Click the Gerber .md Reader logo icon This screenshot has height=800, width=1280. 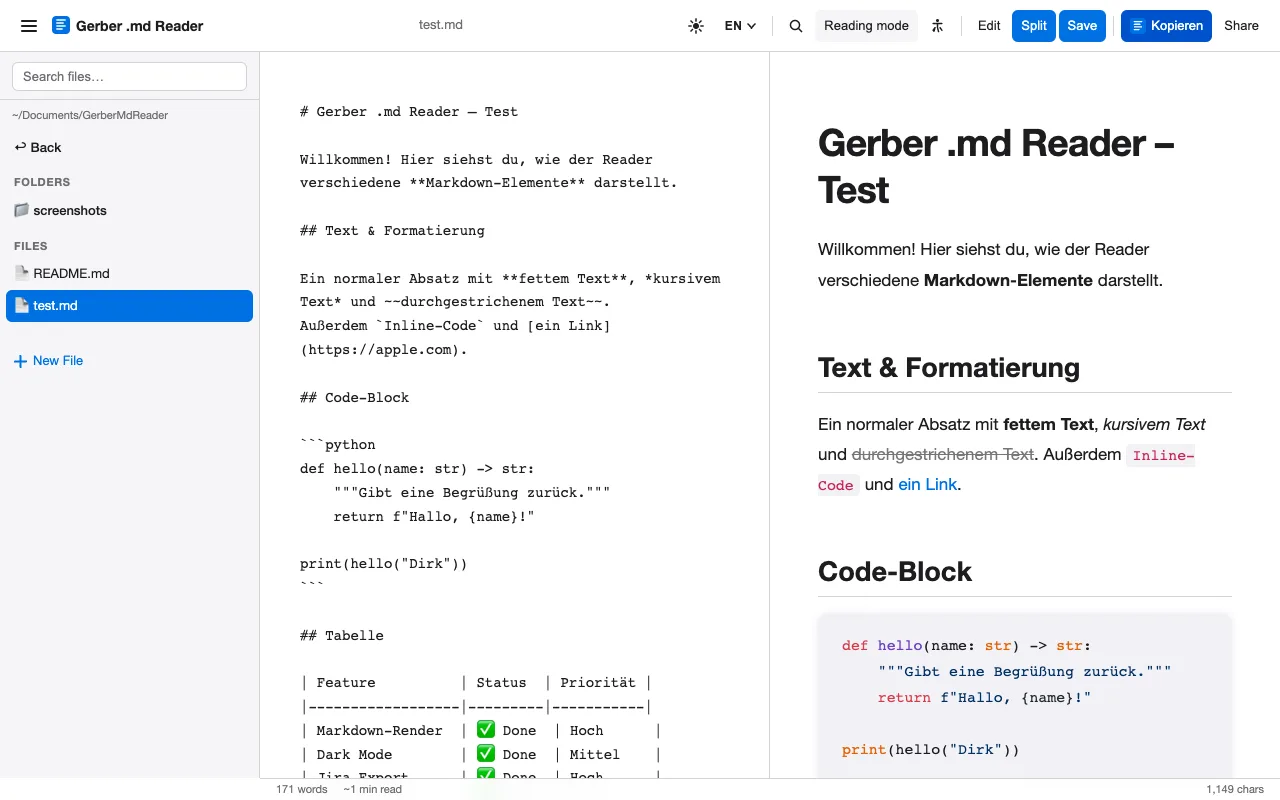(x=61, y=26)
